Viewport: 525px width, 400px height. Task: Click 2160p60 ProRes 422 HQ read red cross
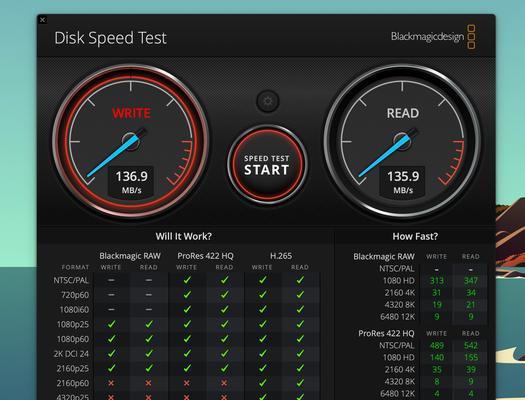coord(224,383)
